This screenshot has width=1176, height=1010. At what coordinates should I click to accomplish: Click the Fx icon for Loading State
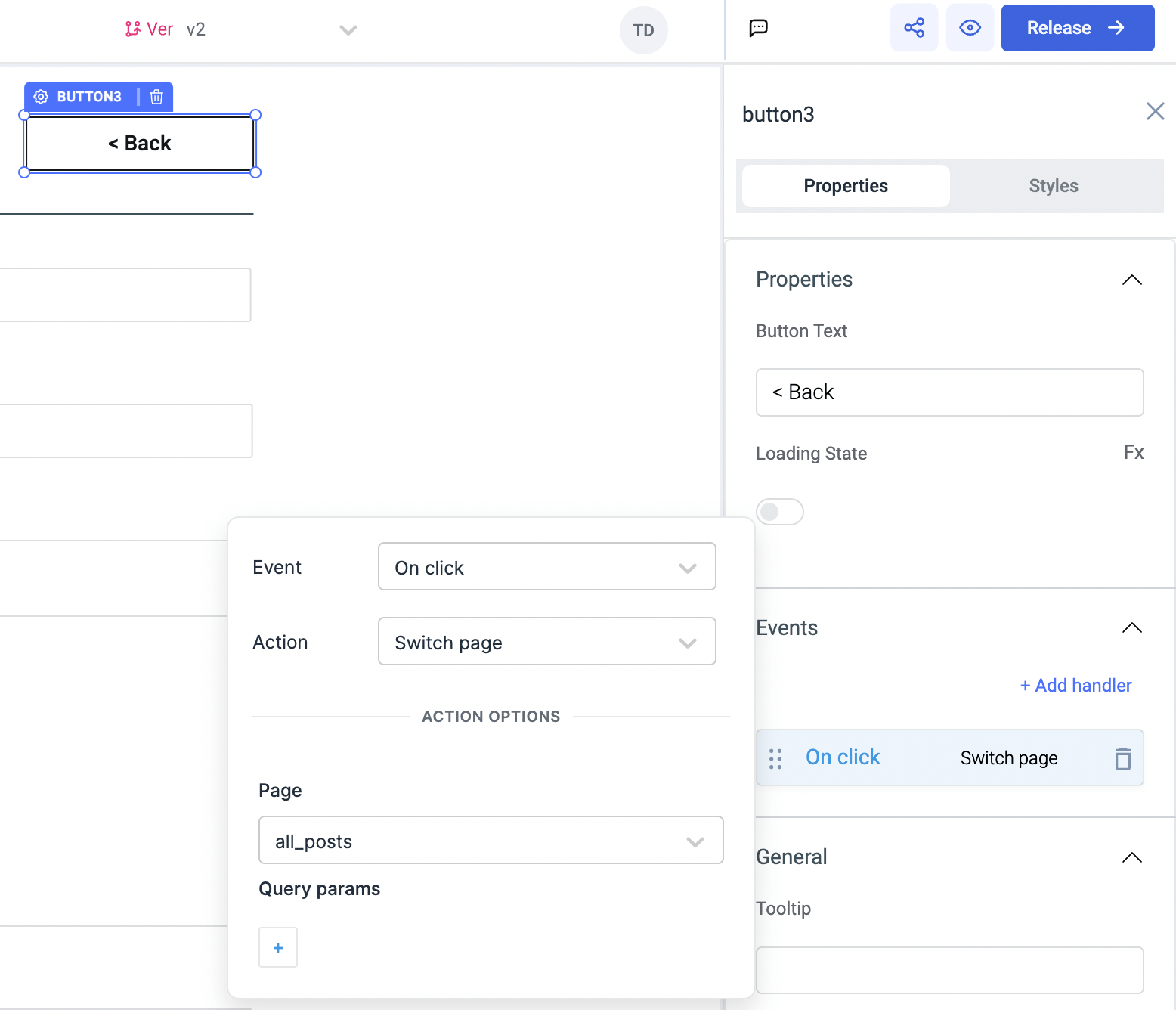coord(1133,453)
